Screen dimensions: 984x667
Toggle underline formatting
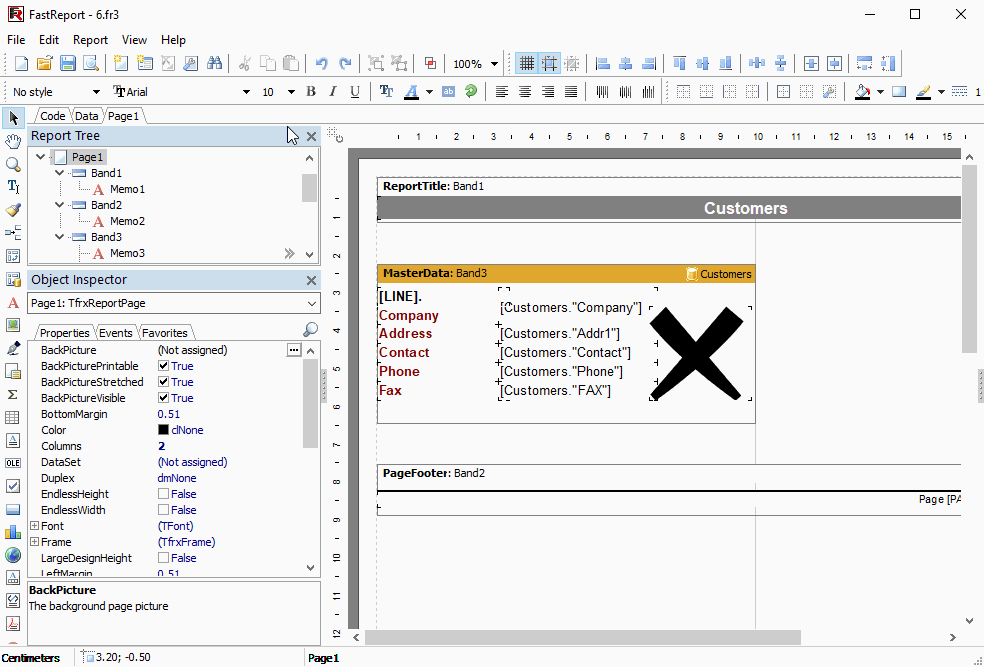355,92
